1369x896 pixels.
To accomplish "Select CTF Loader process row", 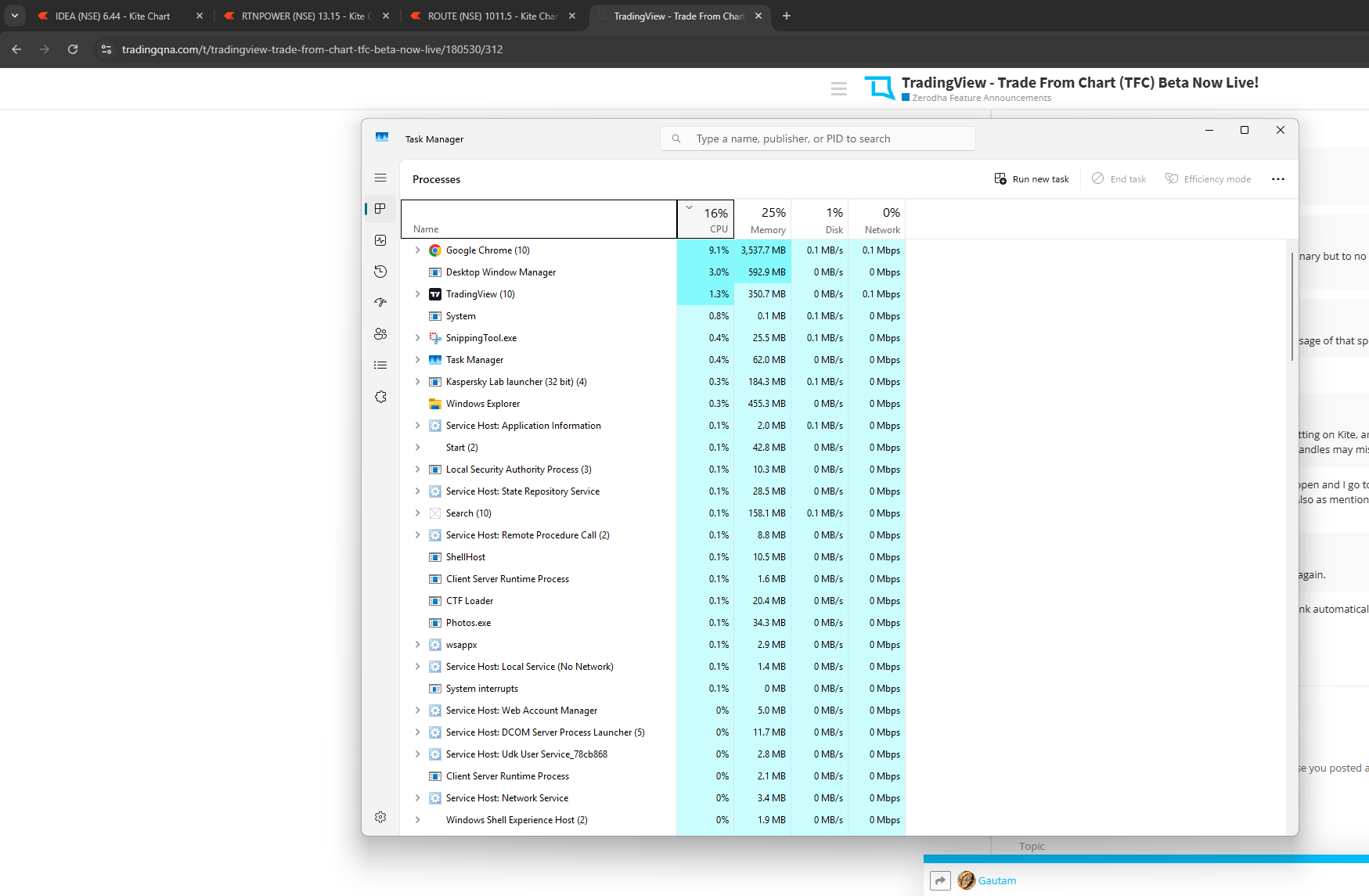I will [x=654, y=601].
